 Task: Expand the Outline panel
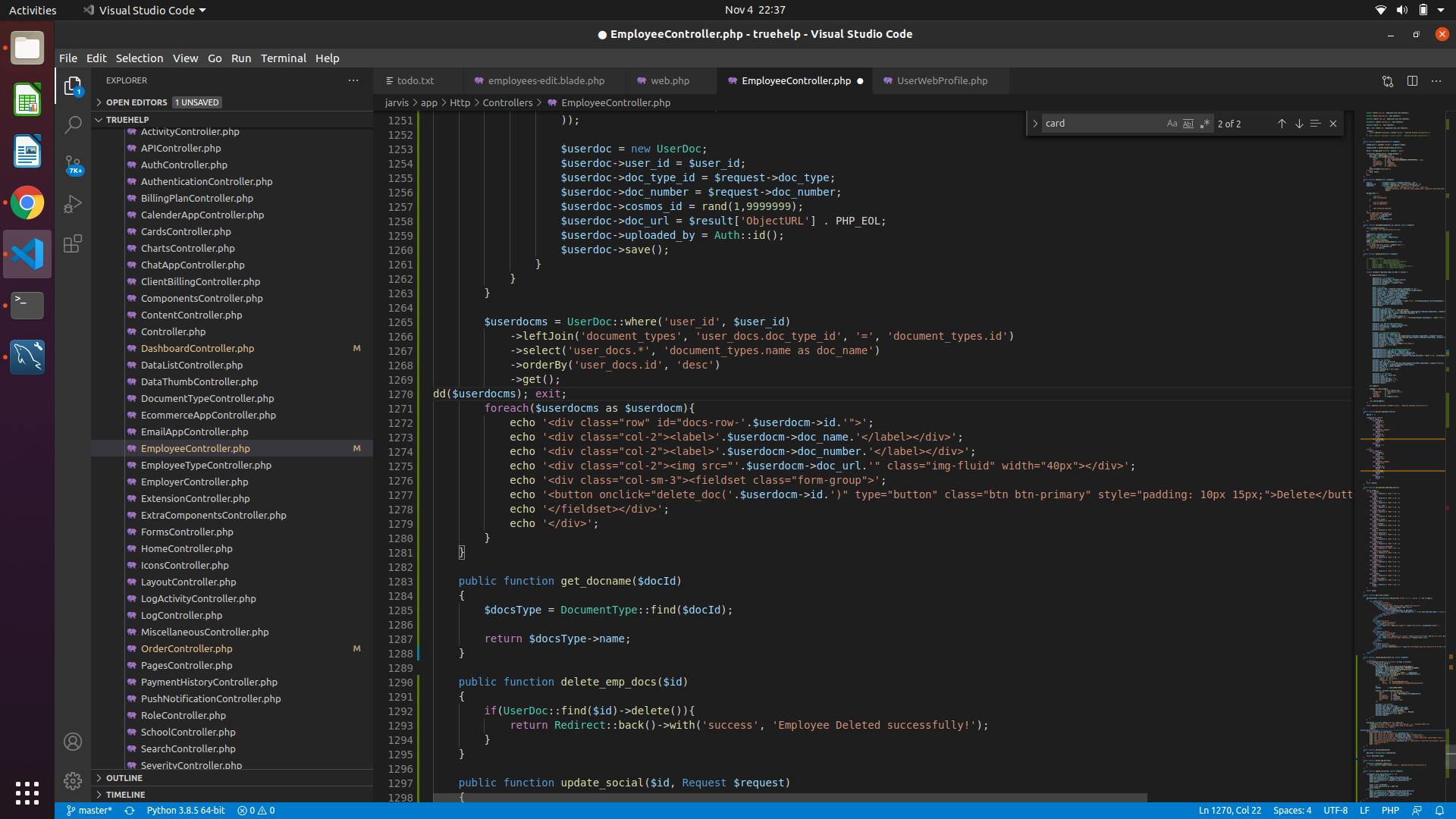pyautogui.click(x=124, y=778)
